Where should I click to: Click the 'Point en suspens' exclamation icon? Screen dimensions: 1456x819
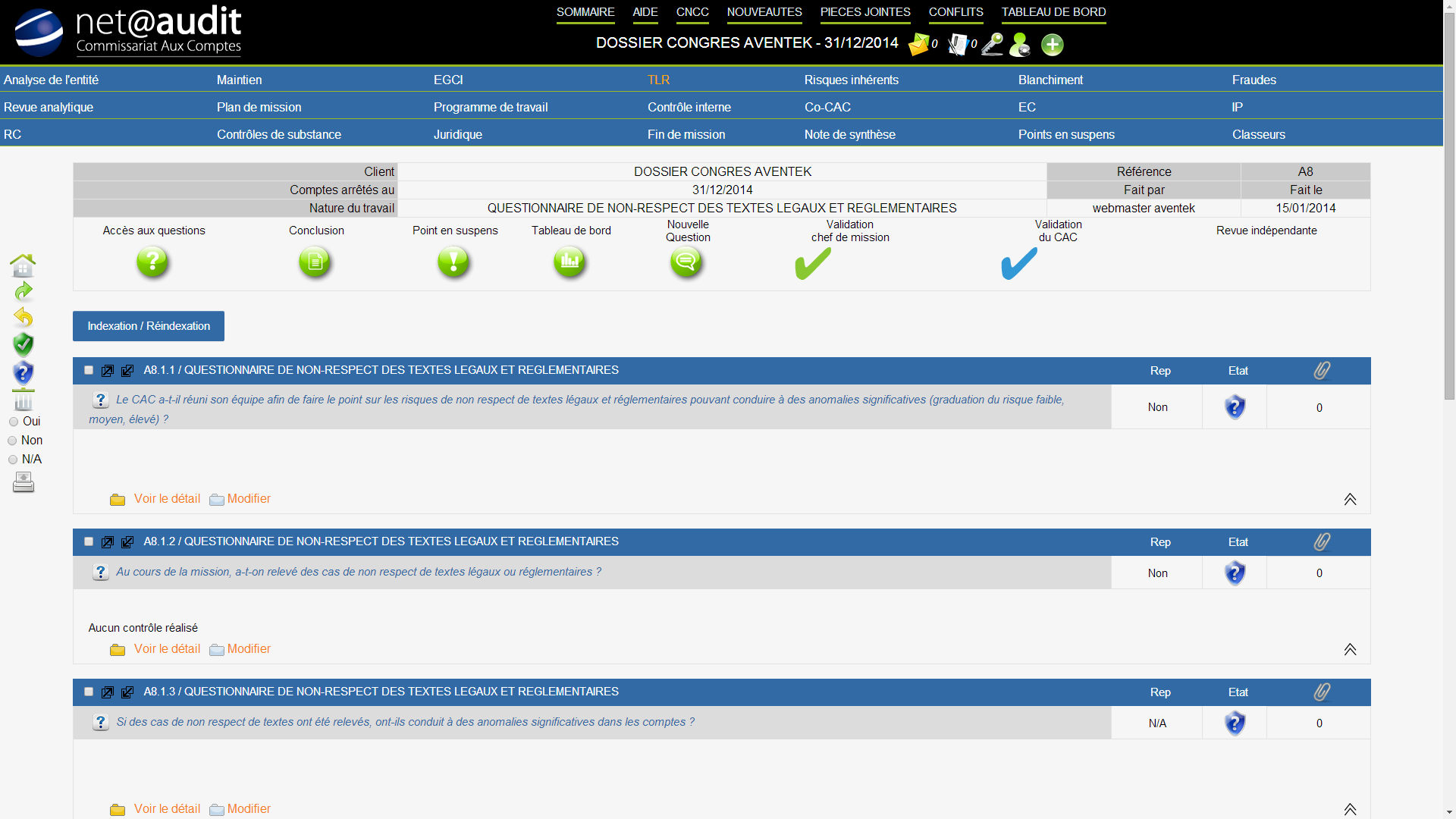[x=453, y=262]
